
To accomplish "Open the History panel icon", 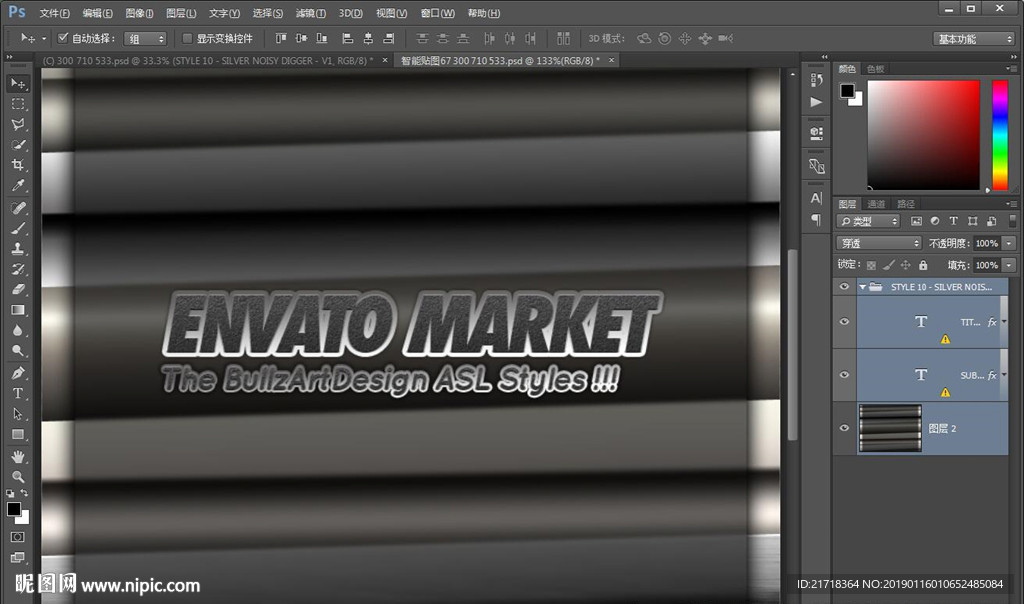I will 816,80.
